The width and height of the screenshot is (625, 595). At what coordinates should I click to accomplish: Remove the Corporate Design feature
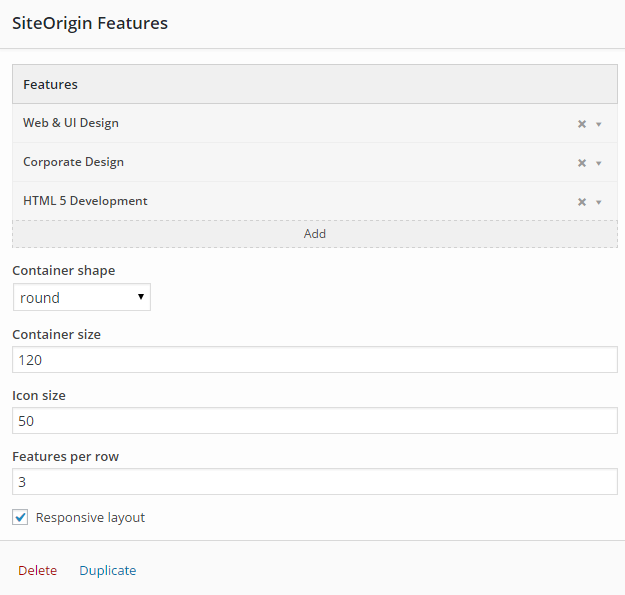point(582,163)
